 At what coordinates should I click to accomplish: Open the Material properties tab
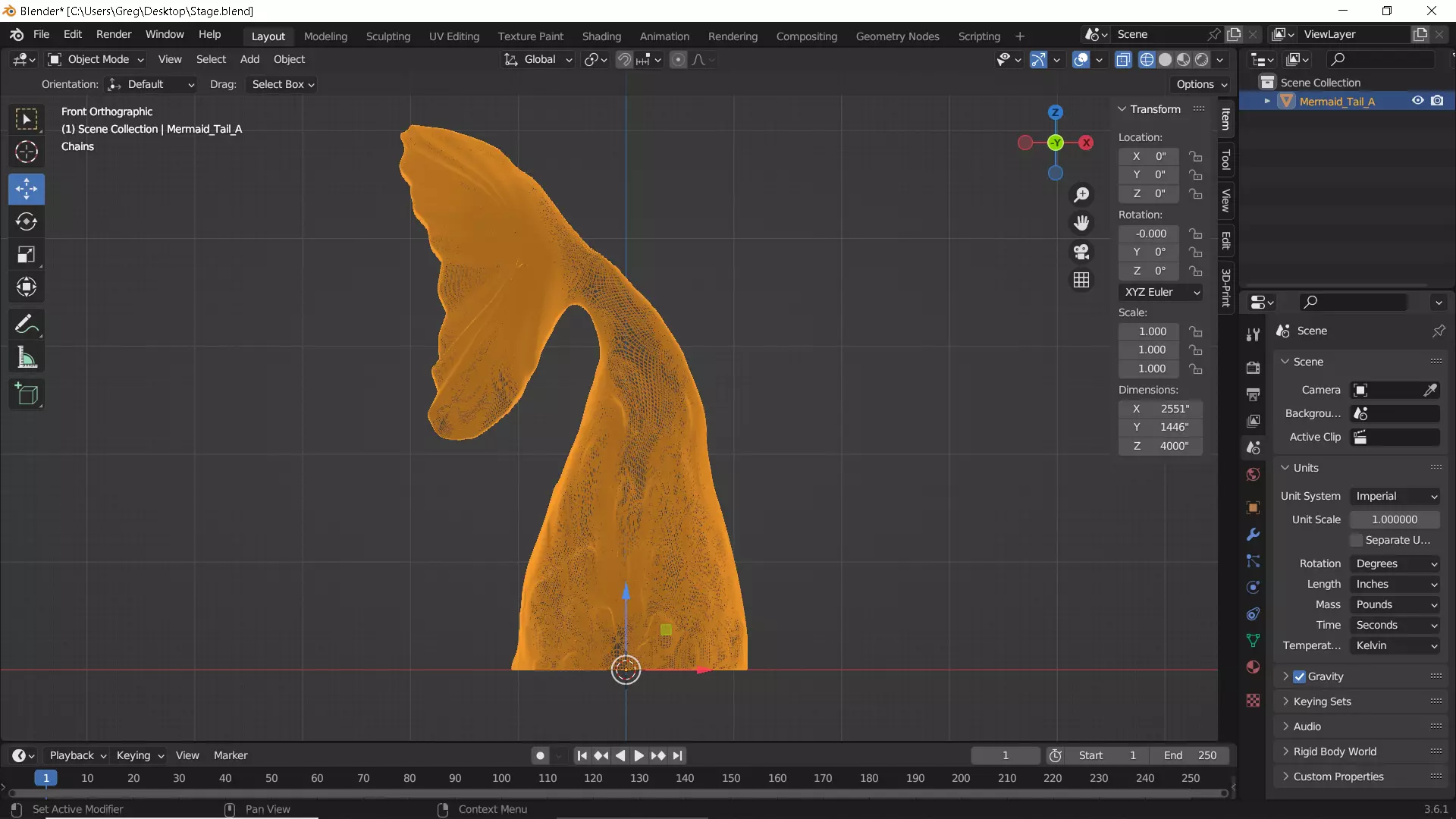tap(1253, 667)
